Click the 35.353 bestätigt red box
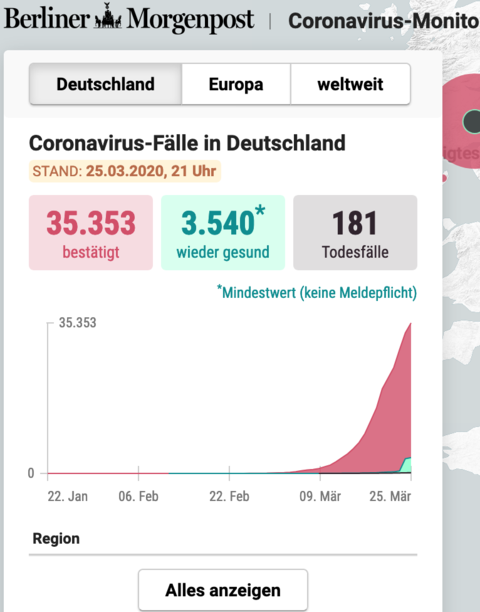480x612 pixels. [91, 233]
